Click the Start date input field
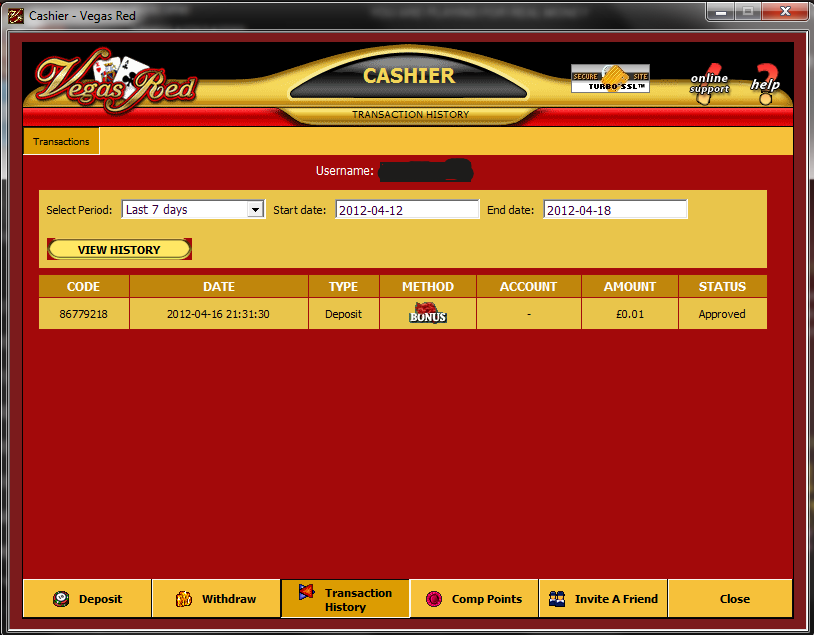 pos(407,210)
